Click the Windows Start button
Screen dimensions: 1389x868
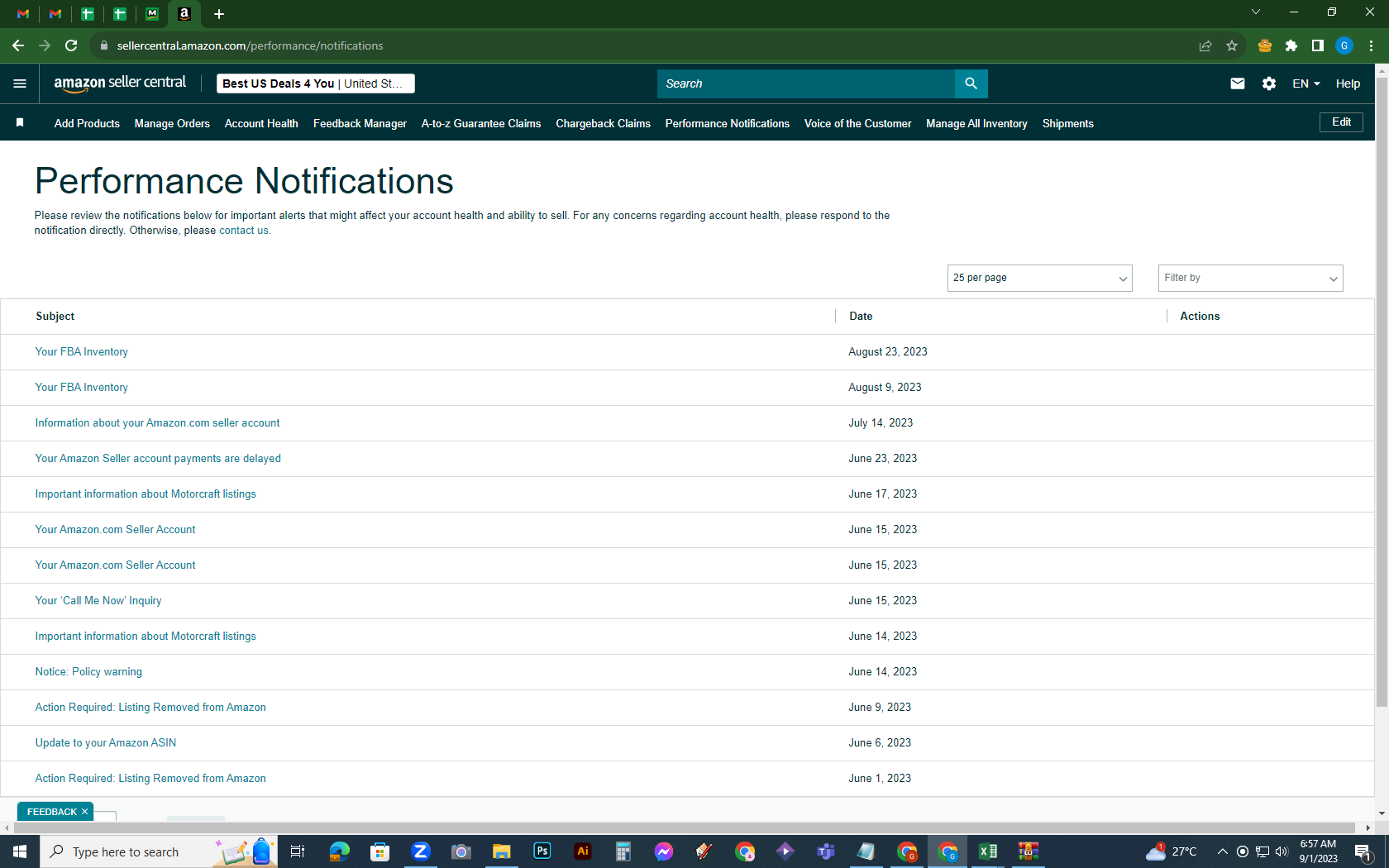[x=20, y=851]
